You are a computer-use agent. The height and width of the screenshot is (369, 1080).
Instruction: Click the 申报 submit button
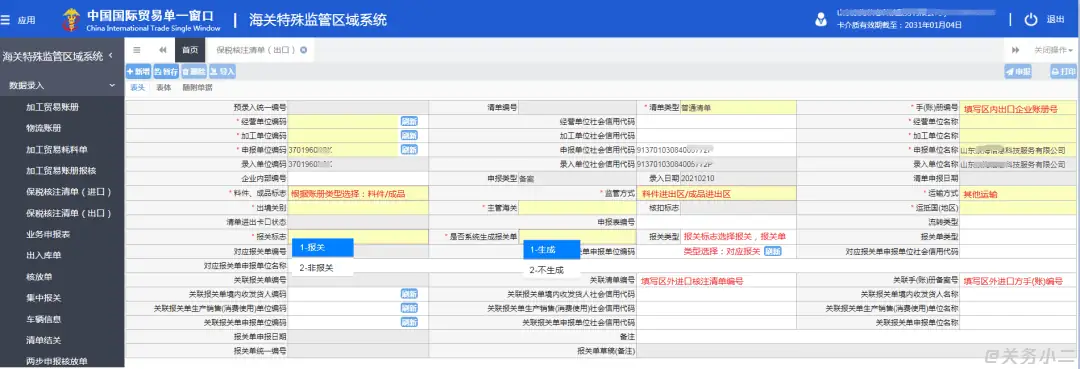1018,71
